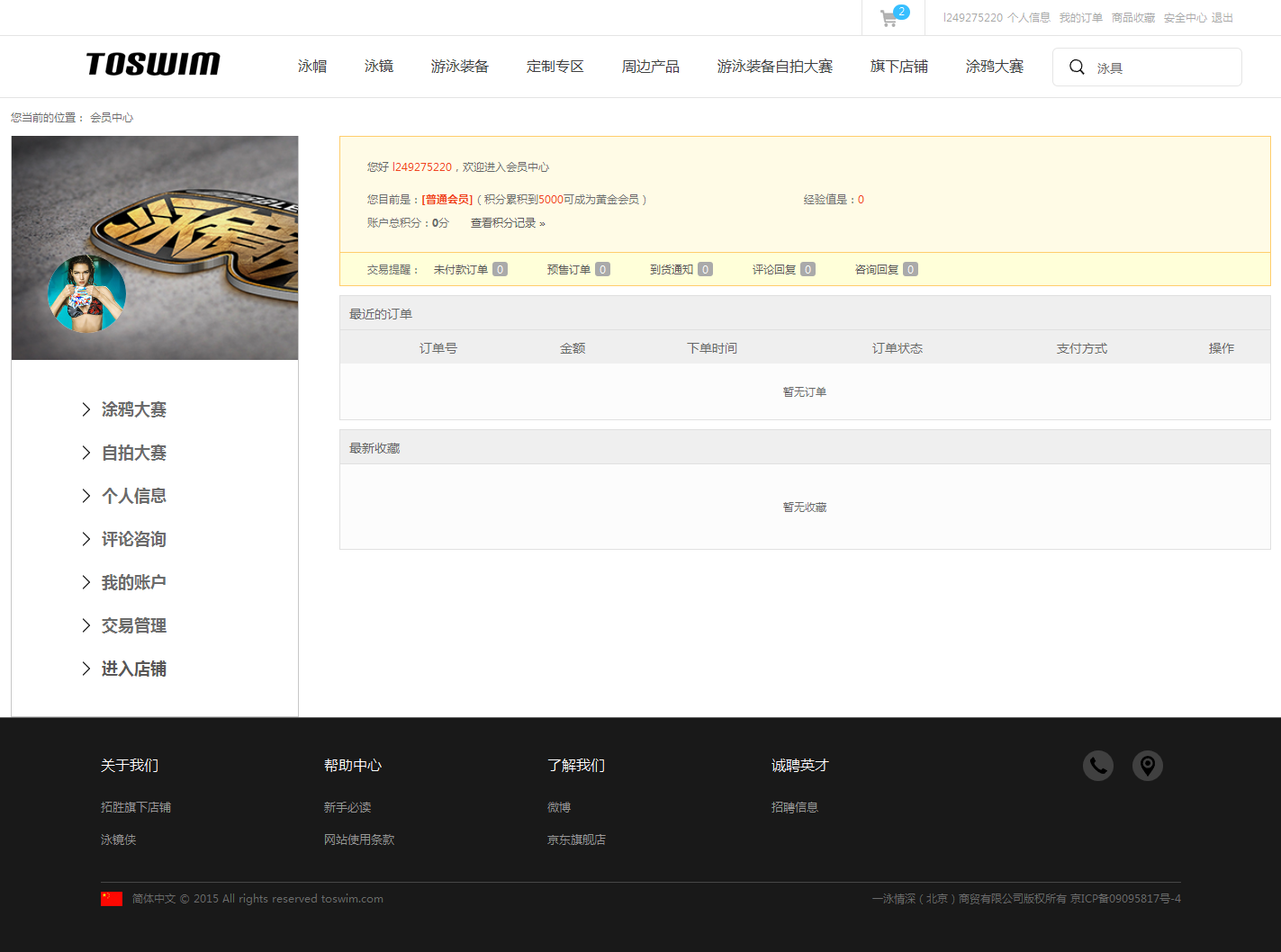
Task: Expand 涂鸦大赛 chevron in sidebar
Action: [x=86, y=409]
